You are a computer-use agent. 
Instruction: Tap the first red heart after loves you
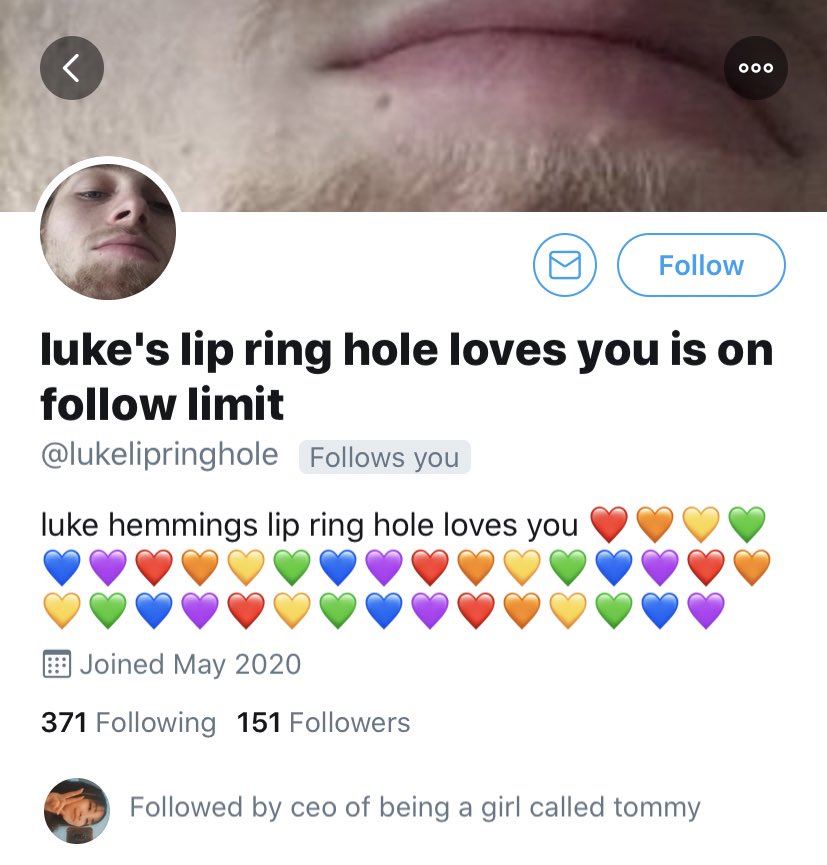click(609, 524)
